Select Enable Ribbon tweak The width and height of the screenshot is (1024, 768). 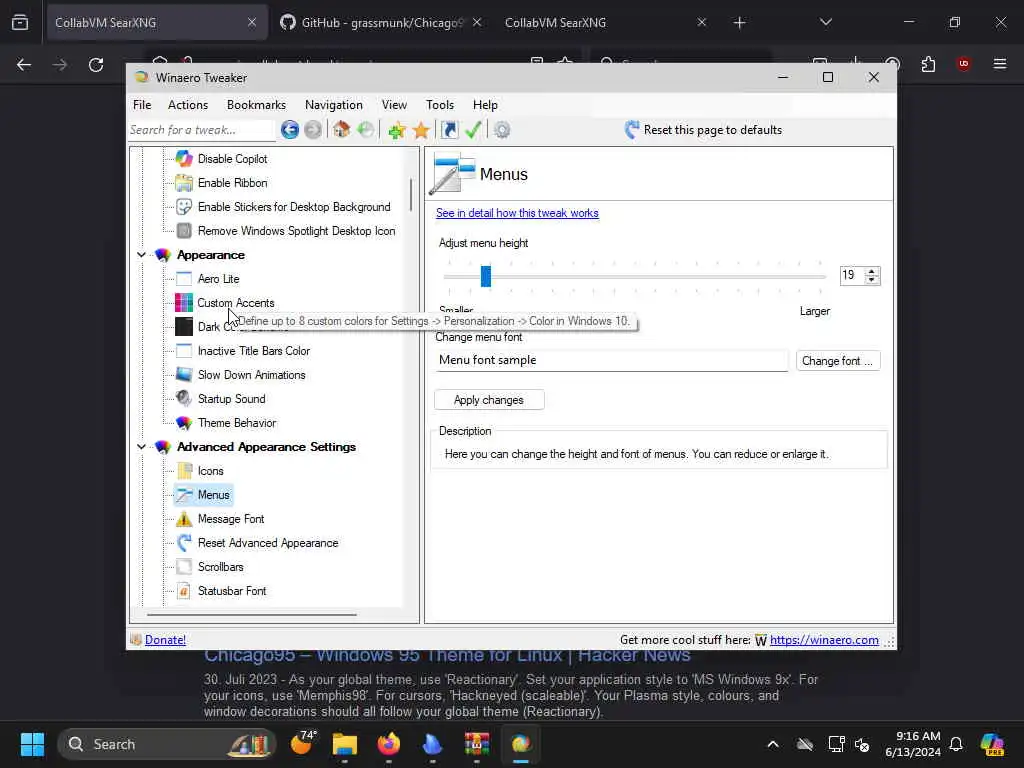tap(232, 183)
